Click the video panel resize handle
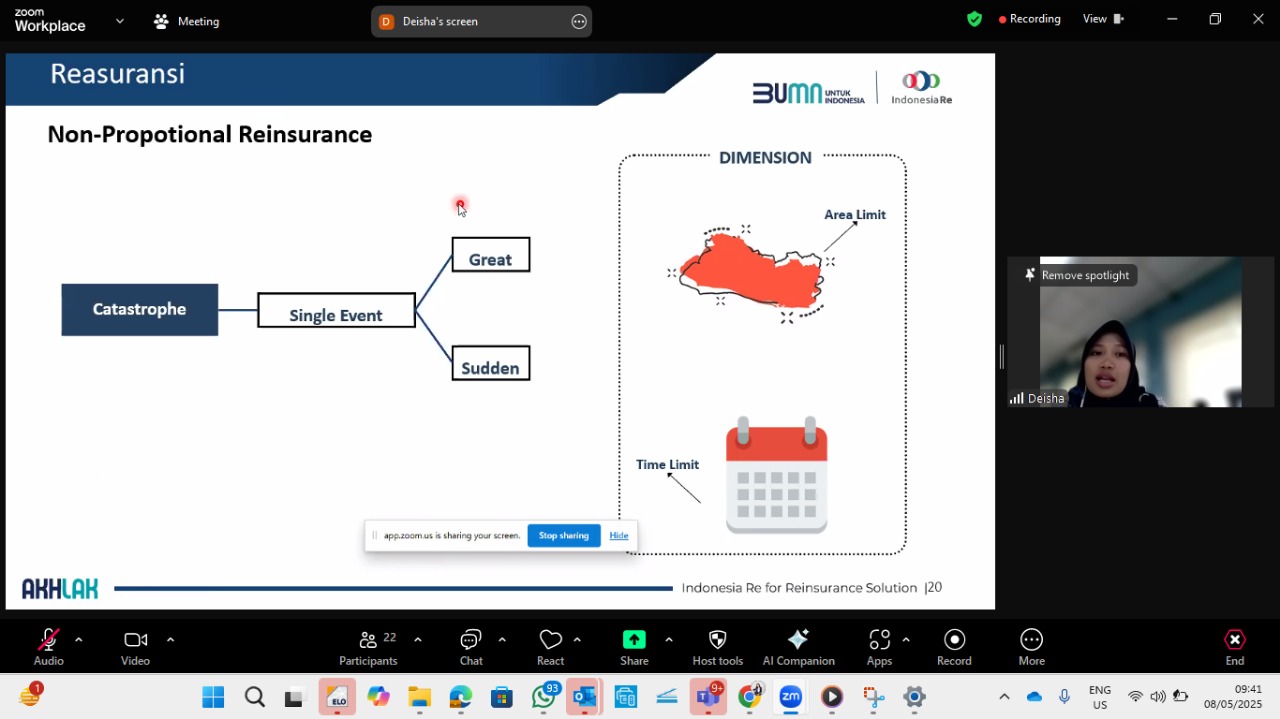 [1001, 357]
